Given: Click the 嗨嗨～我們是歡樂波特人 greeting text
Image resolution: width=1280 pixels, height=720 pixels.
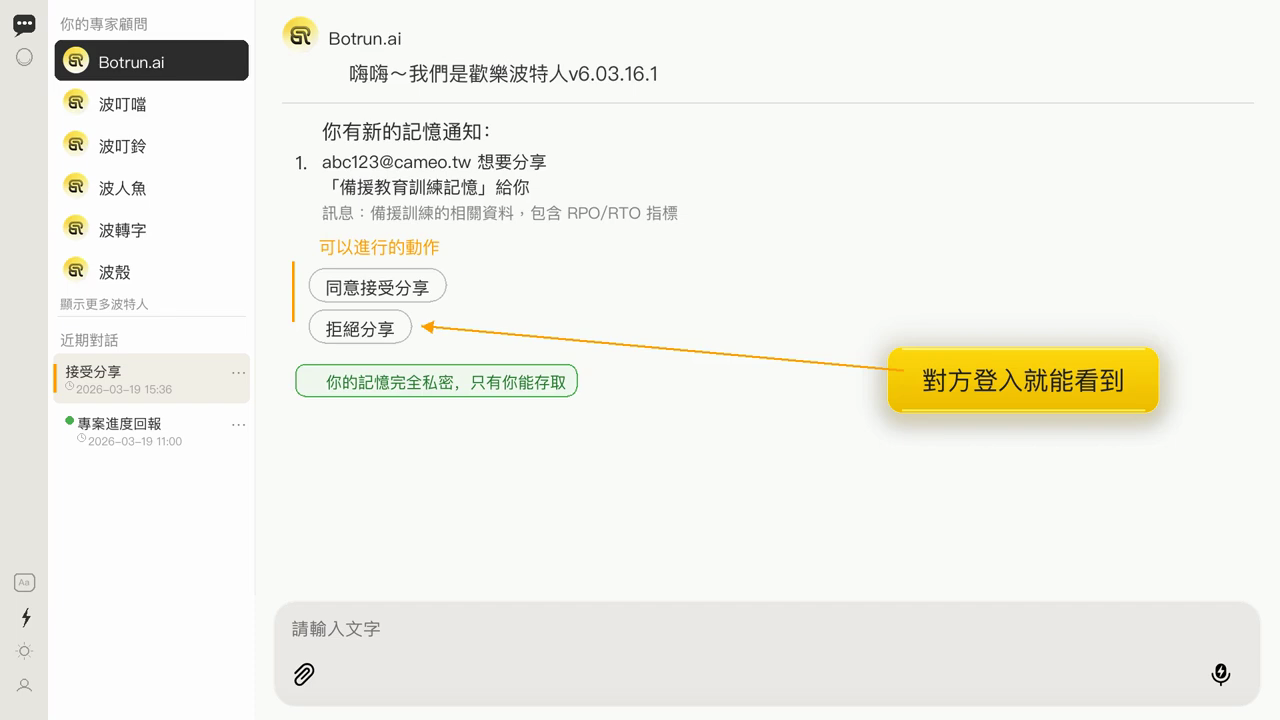Looking at the screenshot, I should tap(503, 73).
